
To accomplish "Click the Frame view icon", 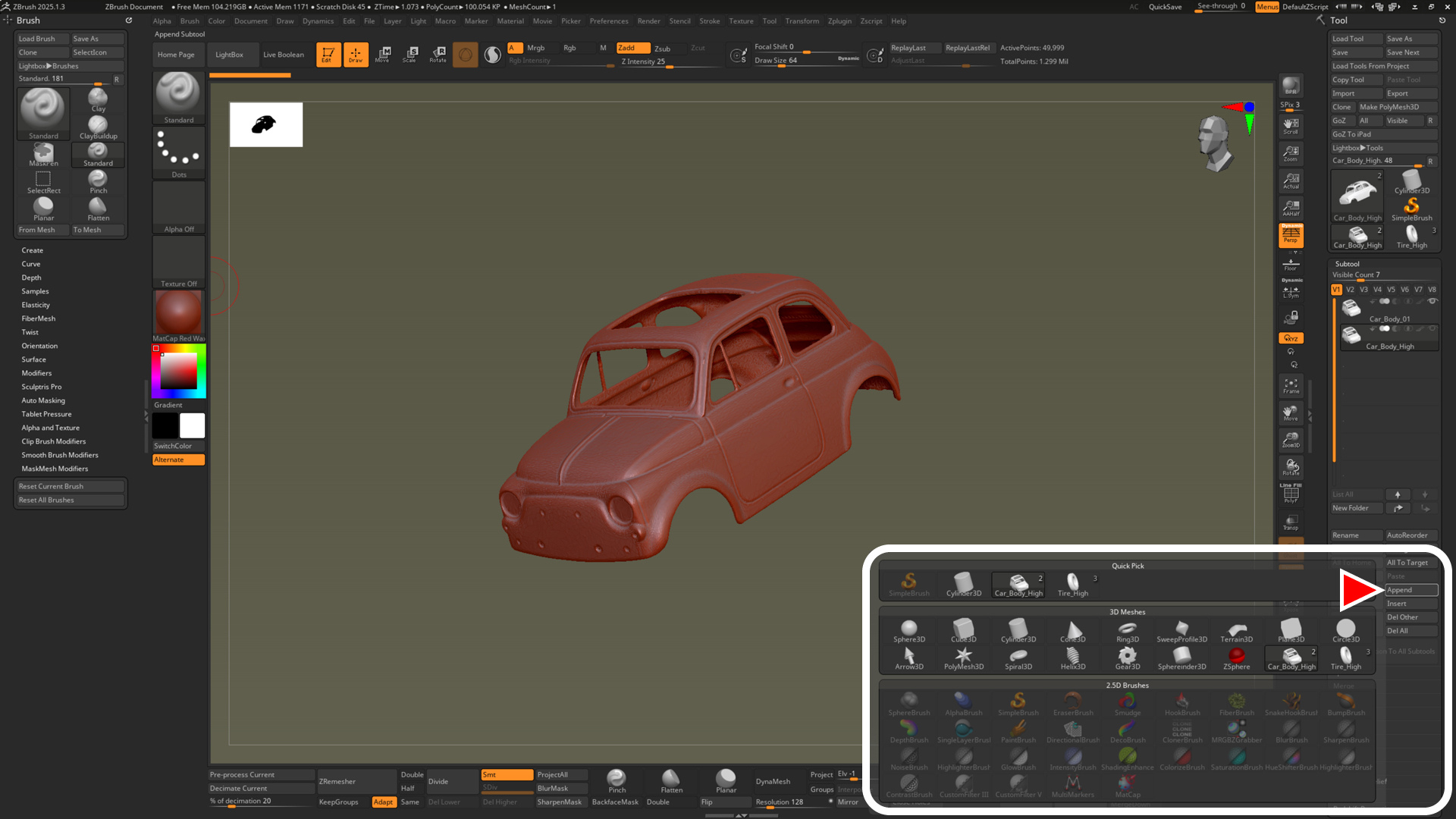I will (1291, 386).
